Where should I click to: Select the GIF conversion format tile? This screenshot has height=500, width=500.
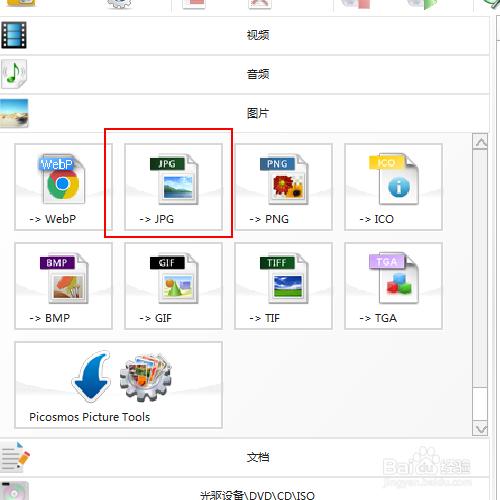[x=173, y=286]
